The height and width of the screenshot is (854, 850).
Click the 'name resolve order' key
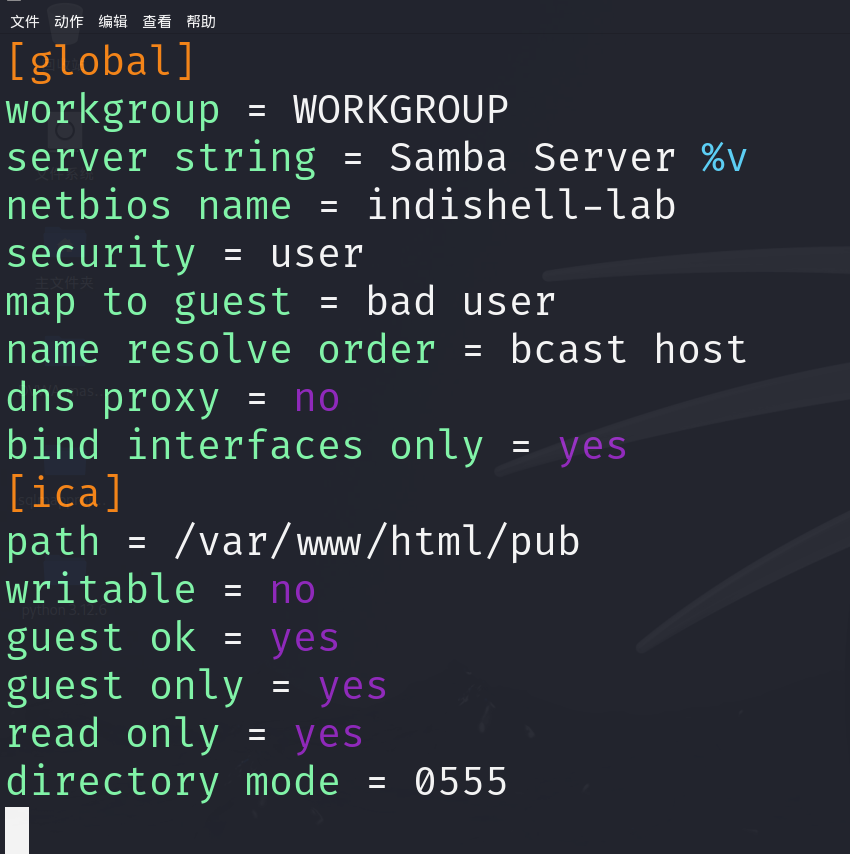click(x=221, y=349)
